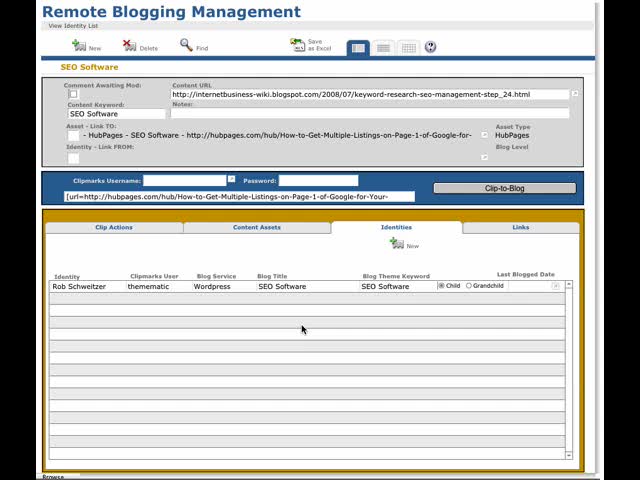
Task: Click the Asset Link TO small box
Action: tap(73, 136)
